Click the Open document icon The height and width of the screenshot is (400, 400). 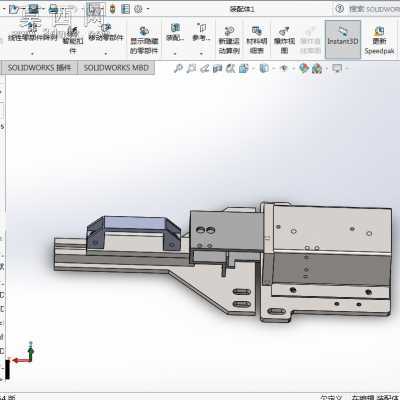coord(13,9)
